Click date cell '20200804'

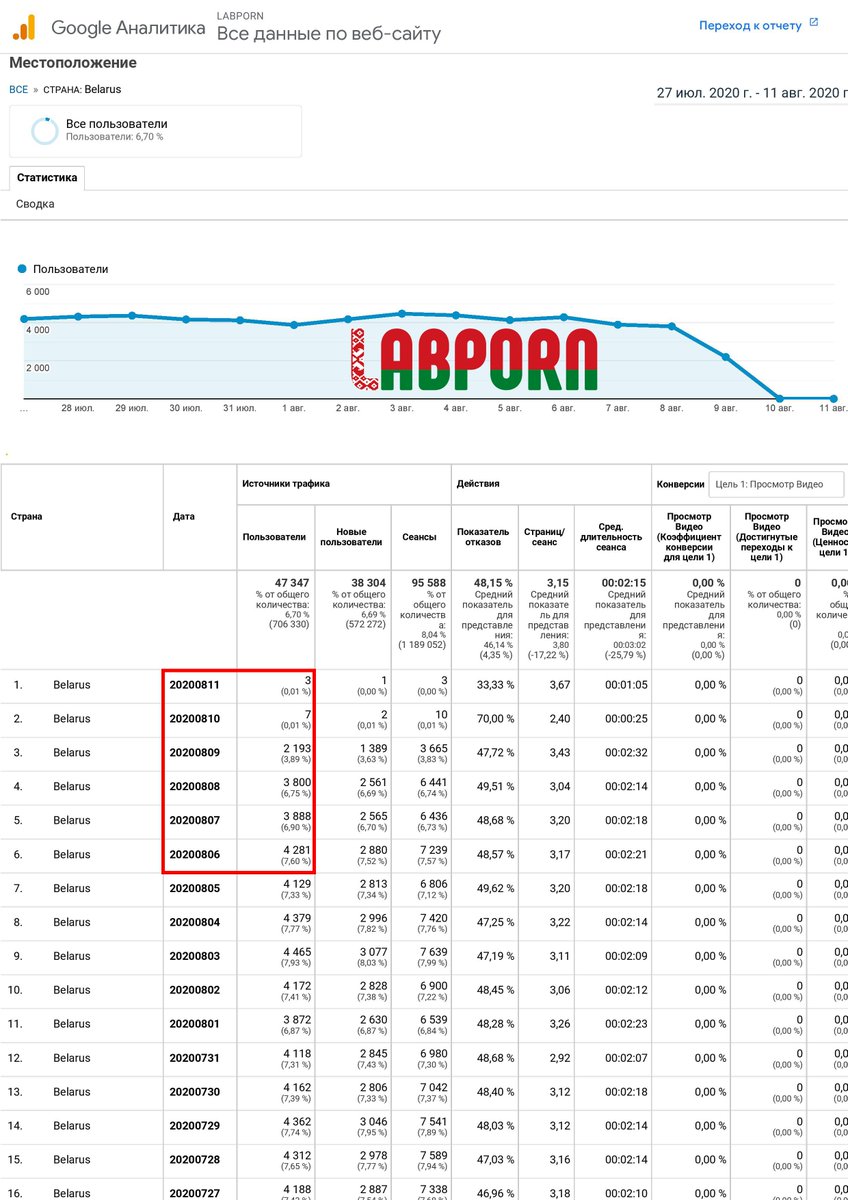pyautogui.click(x=194, y=923)
